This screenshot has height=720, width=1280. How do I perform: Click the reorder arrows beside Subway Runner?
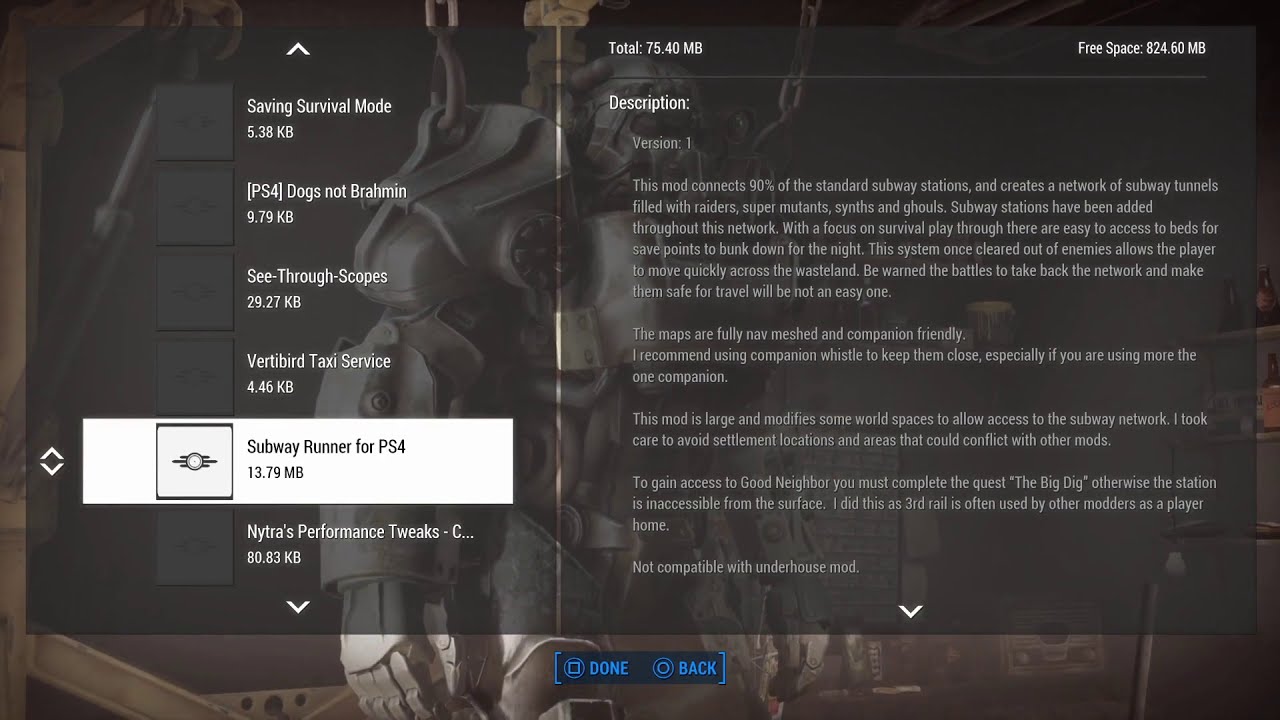click(x=52, y=461)
